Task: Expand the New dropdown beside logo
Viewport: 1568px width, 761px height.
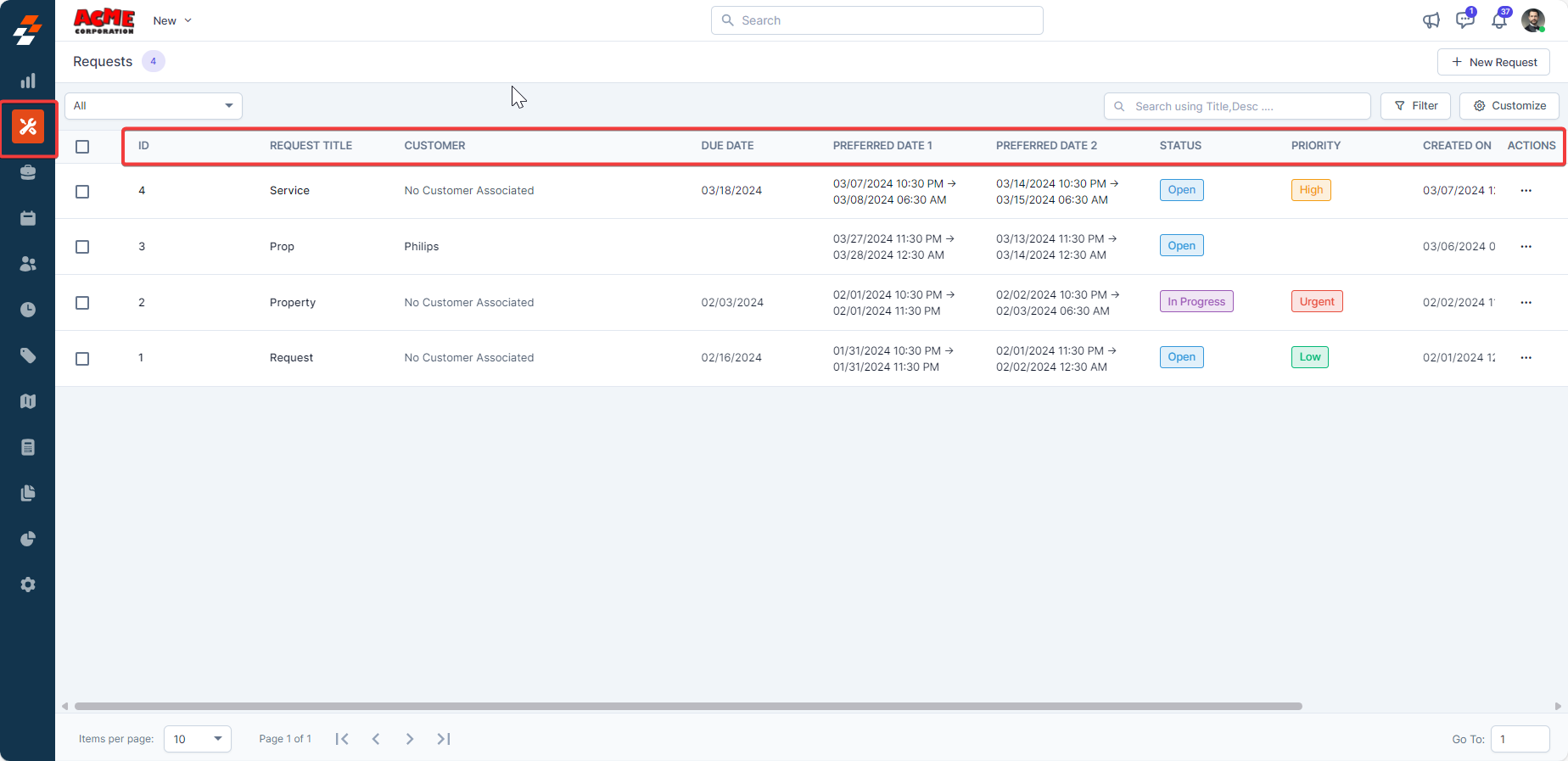Action: tap(172, 20)
